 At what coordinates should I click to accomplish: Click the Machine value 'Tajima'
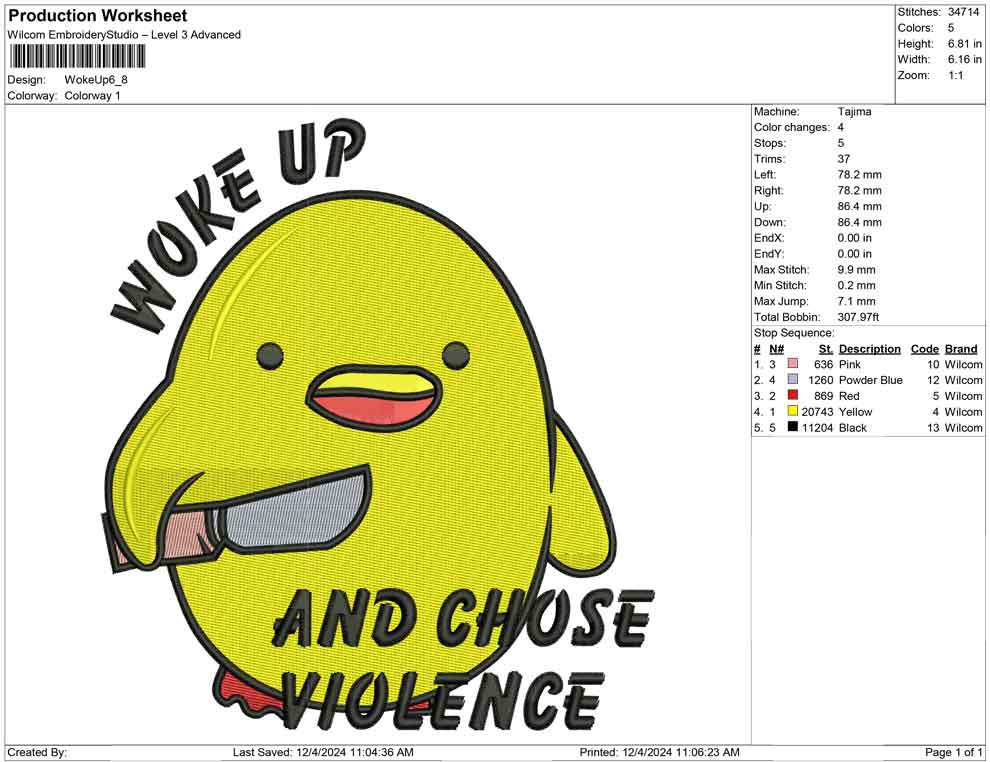click(x=854, y=112)
